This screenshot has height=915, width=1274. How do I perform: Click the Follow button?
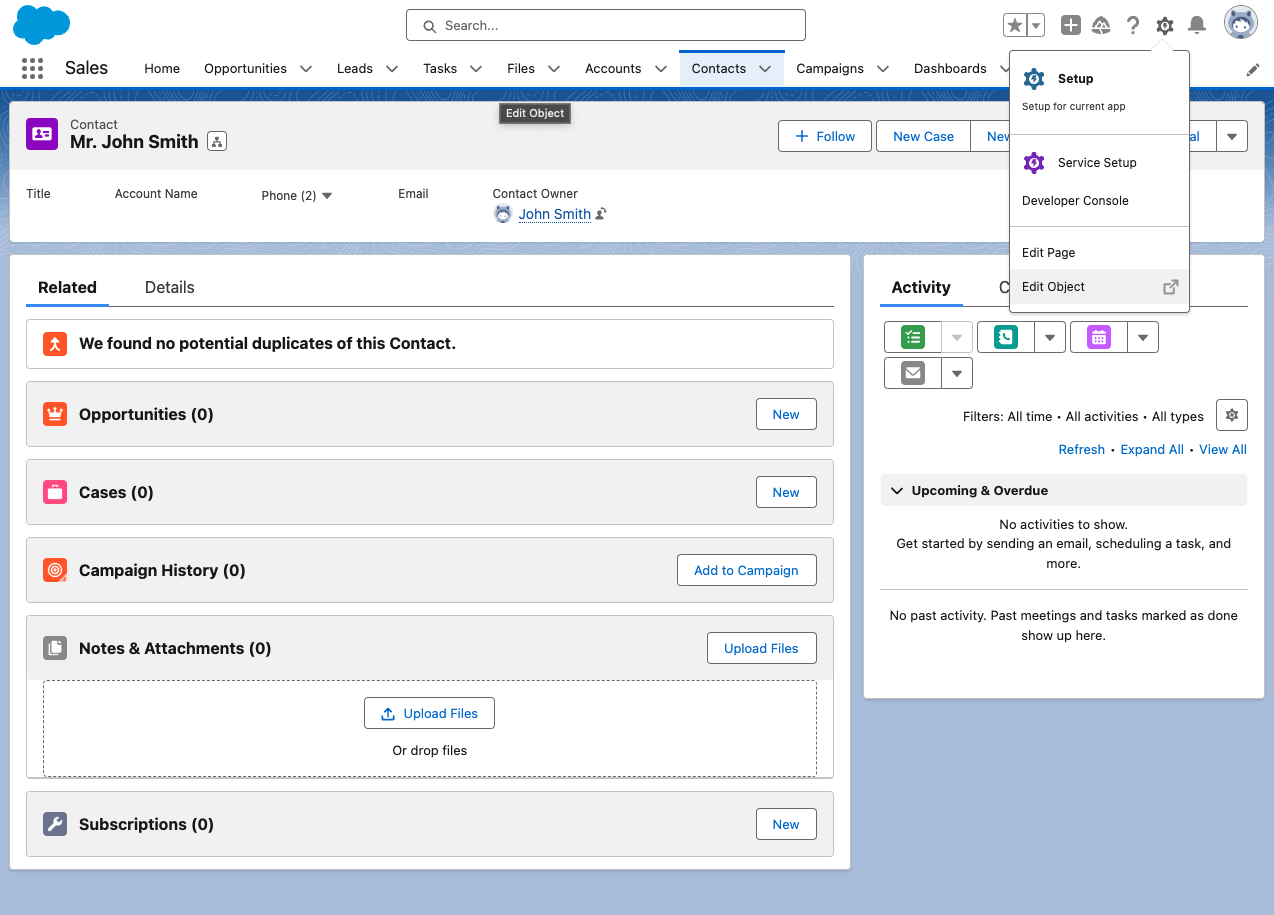(825, 137)
